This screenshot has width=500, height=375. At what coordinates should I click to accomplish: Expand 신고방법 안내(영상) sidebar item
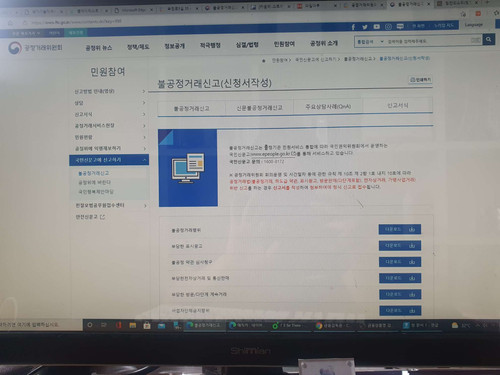109,91
